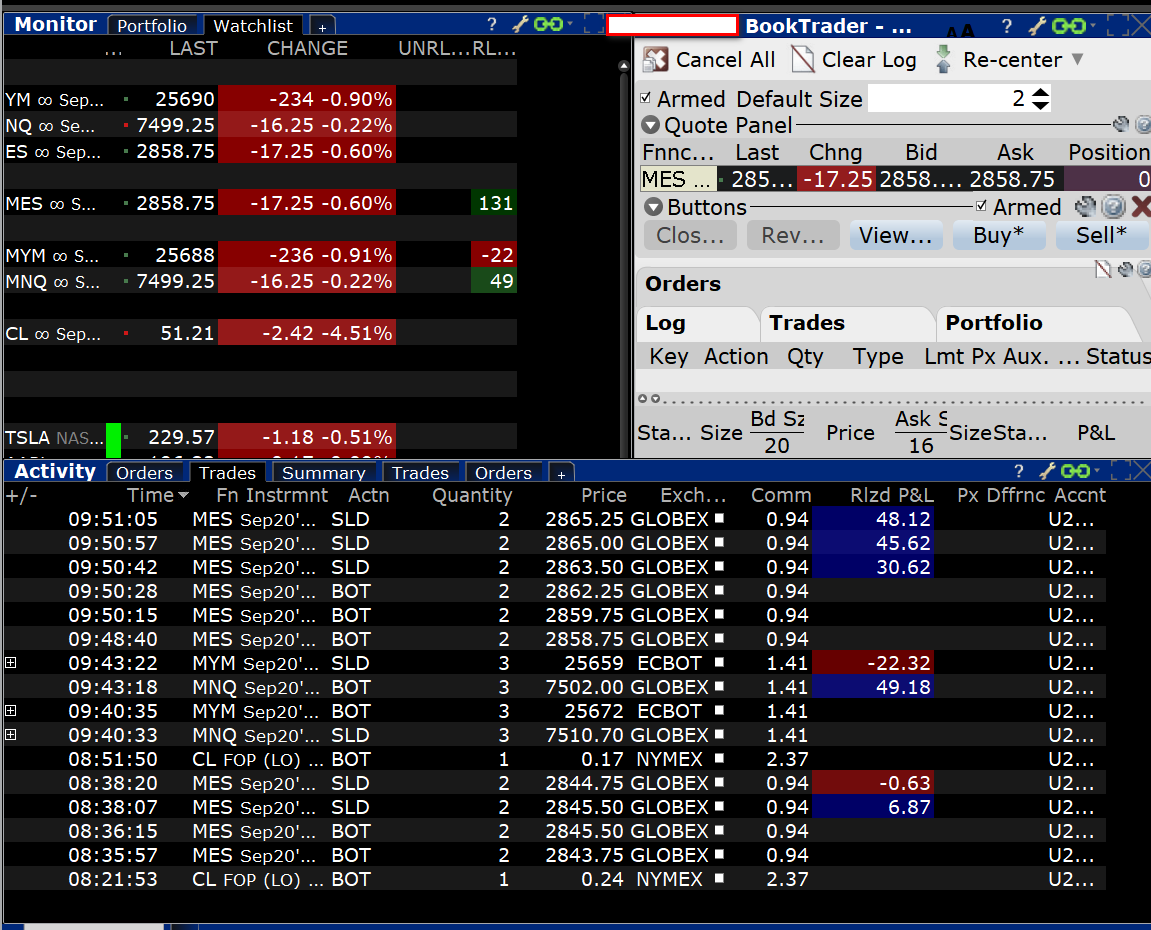
Task: Click the Buy* button
Action: coord(998,235)
